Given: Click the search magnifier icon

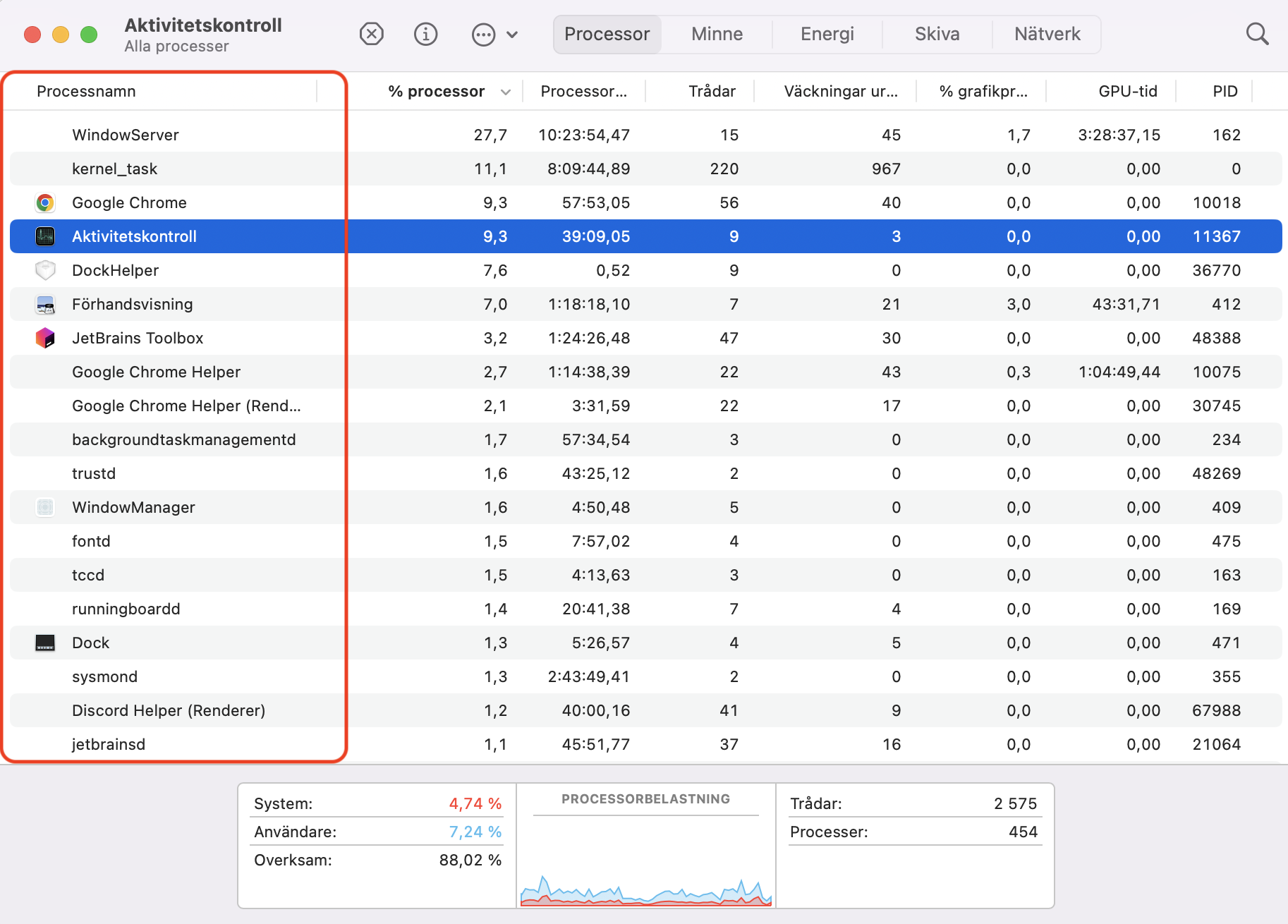Looking at the screenshot, I should 1257,34.
